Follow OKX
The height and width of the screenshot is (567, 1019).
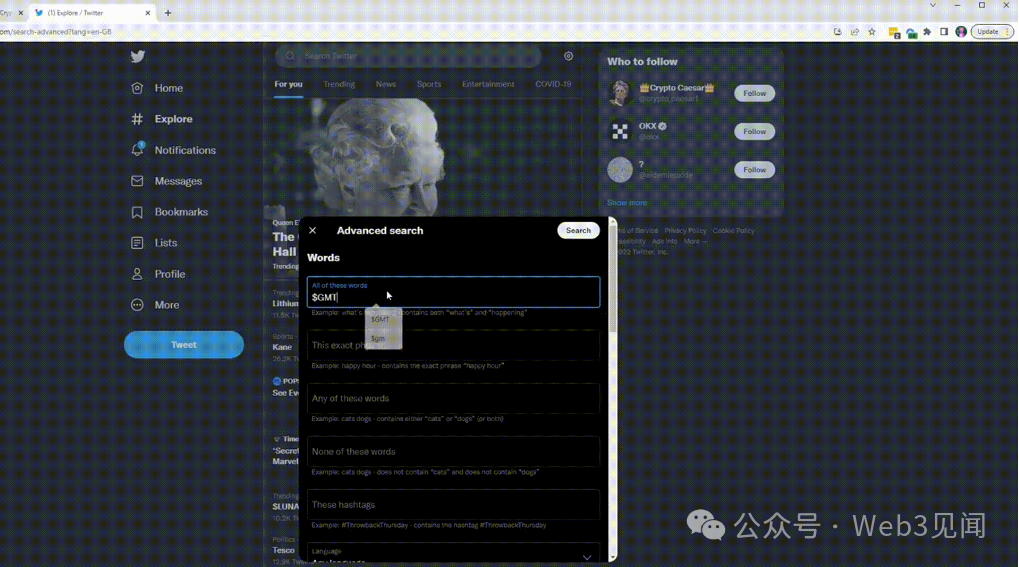(755, 131)
